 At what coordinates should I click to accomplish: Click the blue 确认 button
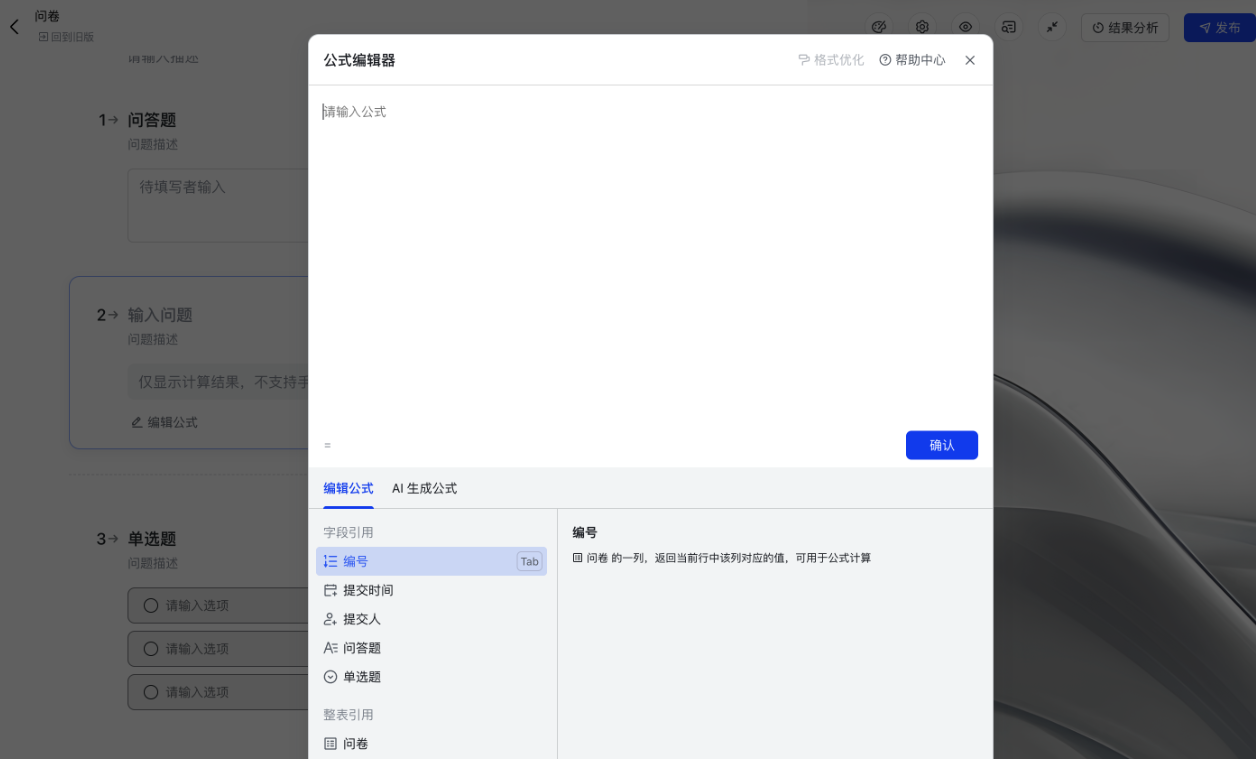click(942, 445)
